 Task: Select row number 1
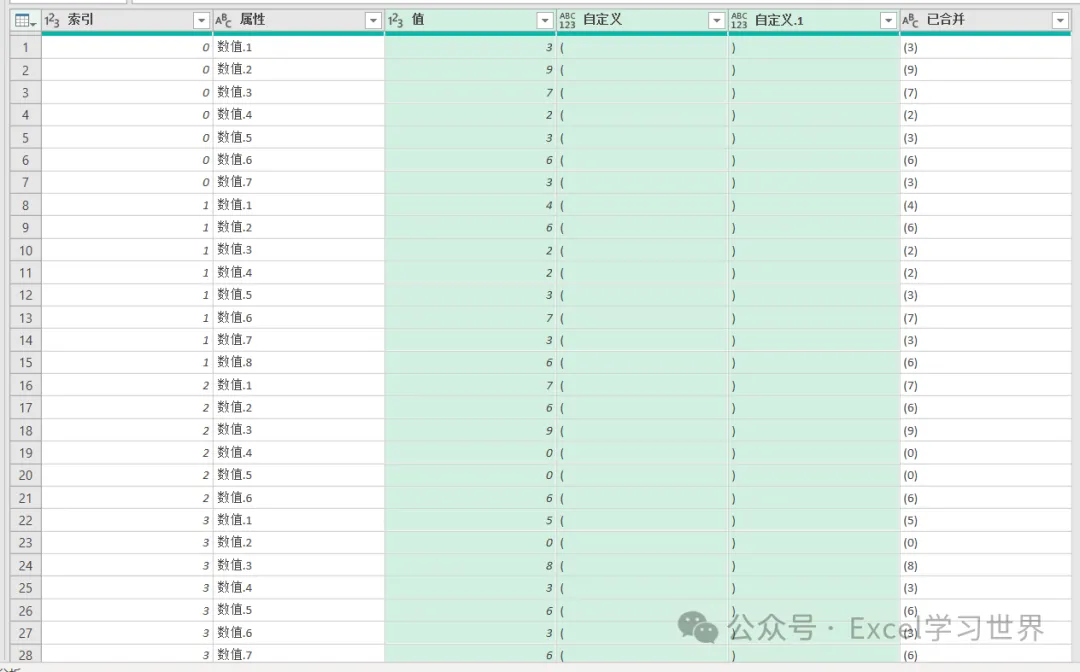[25, 48]
